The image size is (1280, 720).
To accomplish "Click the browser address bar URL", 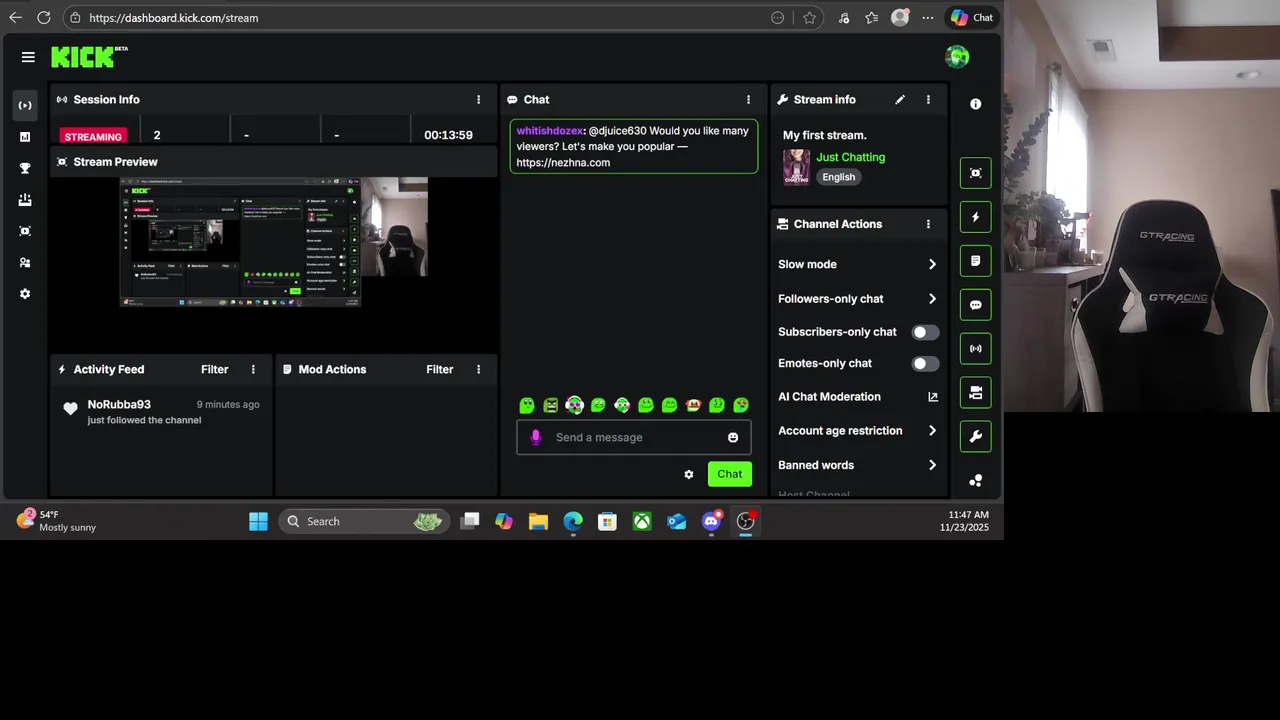I will 173,18.
